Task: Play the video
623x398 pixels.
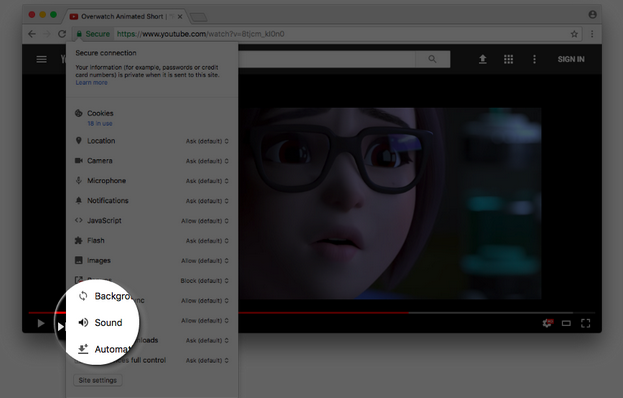Action: point(41,323)
